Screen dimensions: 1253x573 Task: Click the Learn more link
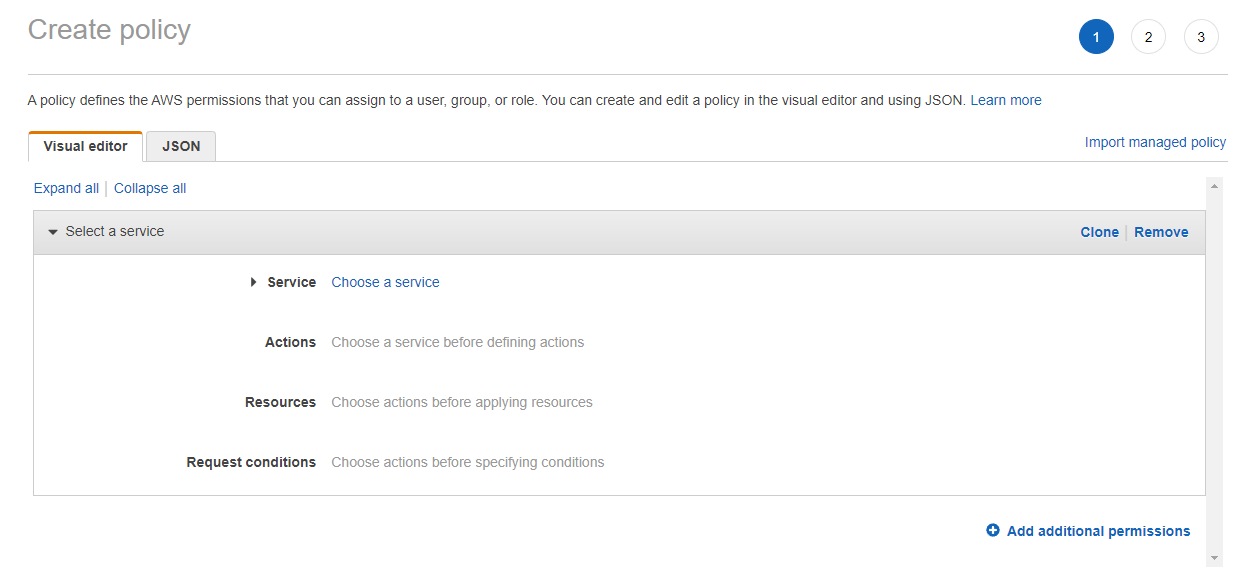click(1006, 100)
